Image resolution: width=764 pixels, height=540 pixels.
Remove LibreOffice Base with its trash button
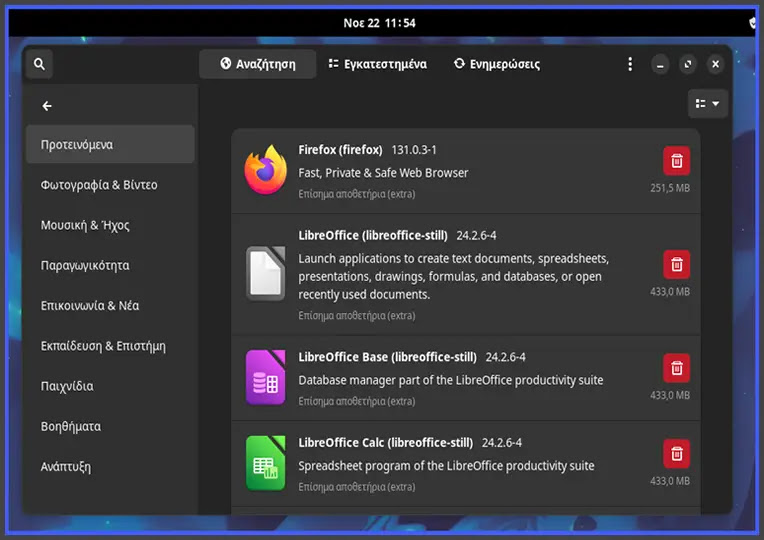(x=676, y=368)
